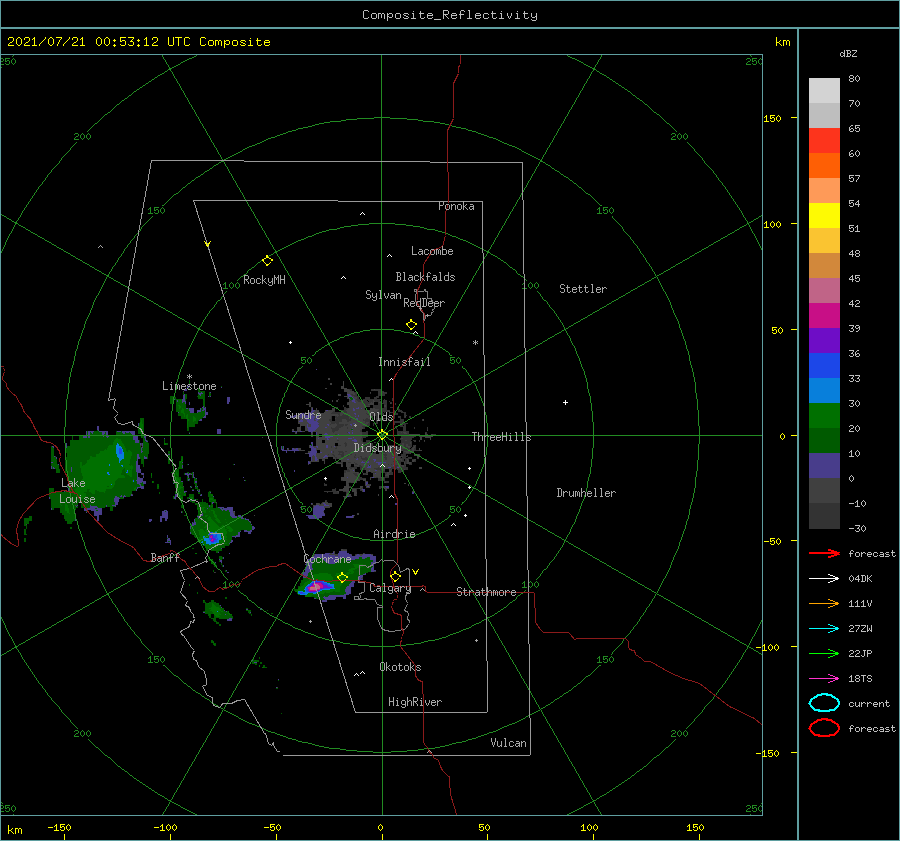Image resolution: width=900 pixels, height=841 pixels.
Task: Click the white 04DK arrow legend icon
Action: pyautogui.click(x=824, y=579)
